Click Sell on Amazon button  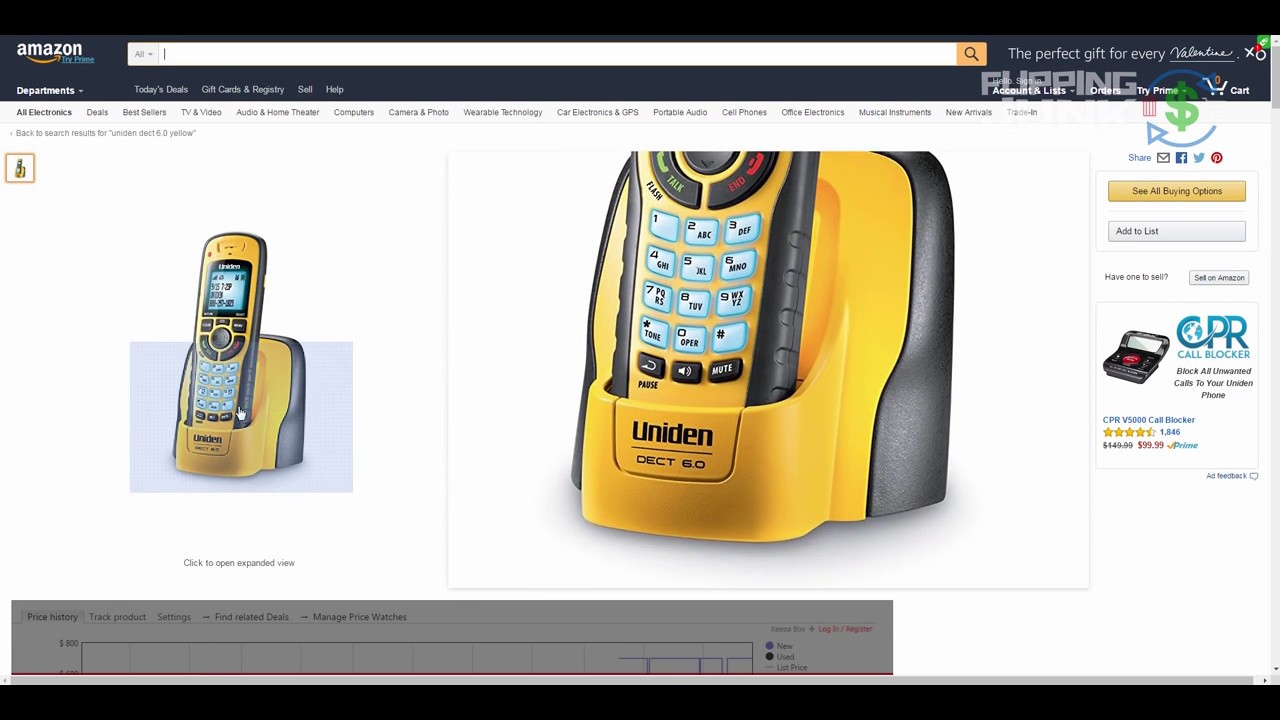[x=1219, y=278]
